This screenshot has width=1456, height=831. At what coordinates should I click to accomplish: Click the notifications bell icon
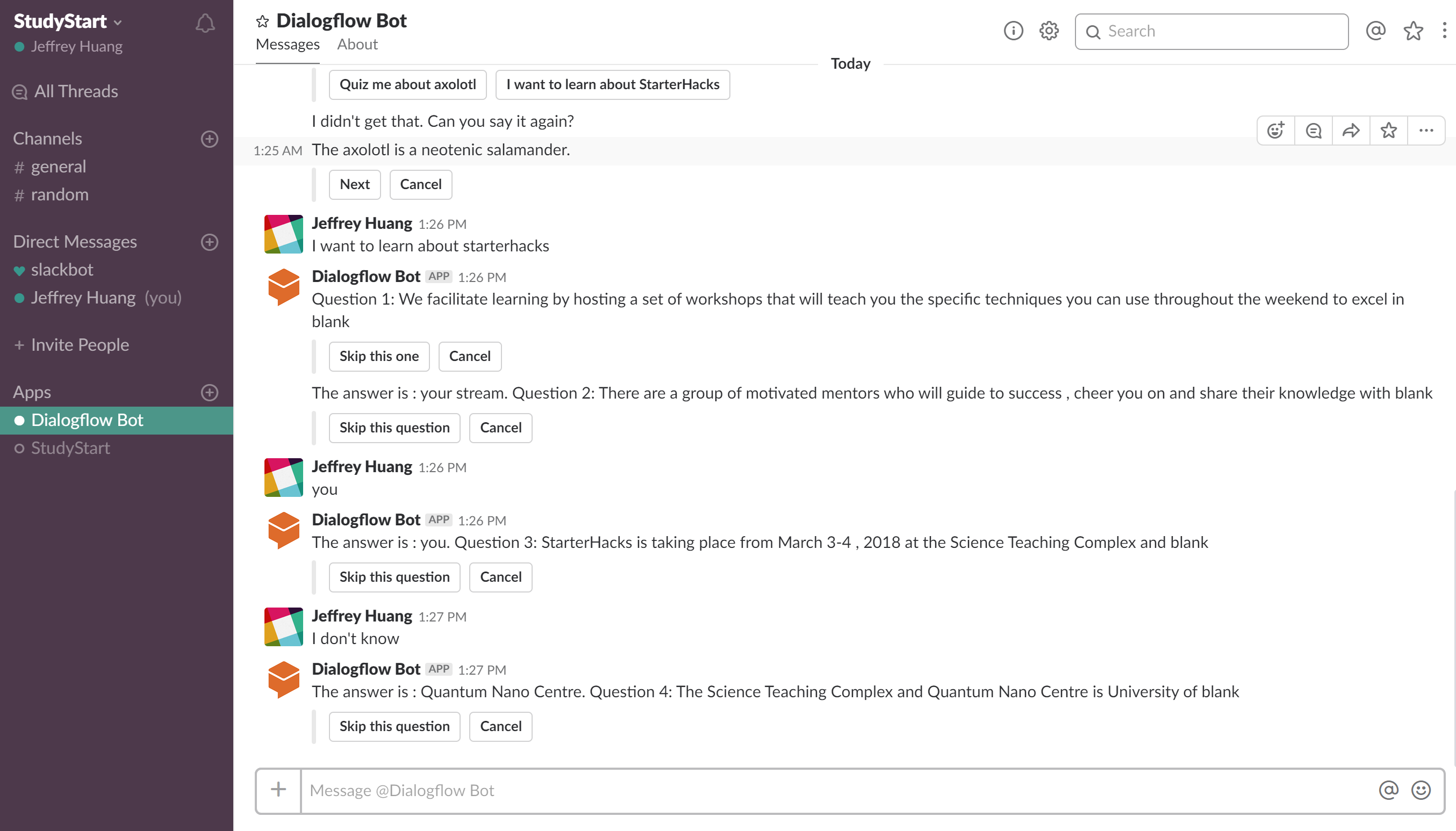pos(205,24)
